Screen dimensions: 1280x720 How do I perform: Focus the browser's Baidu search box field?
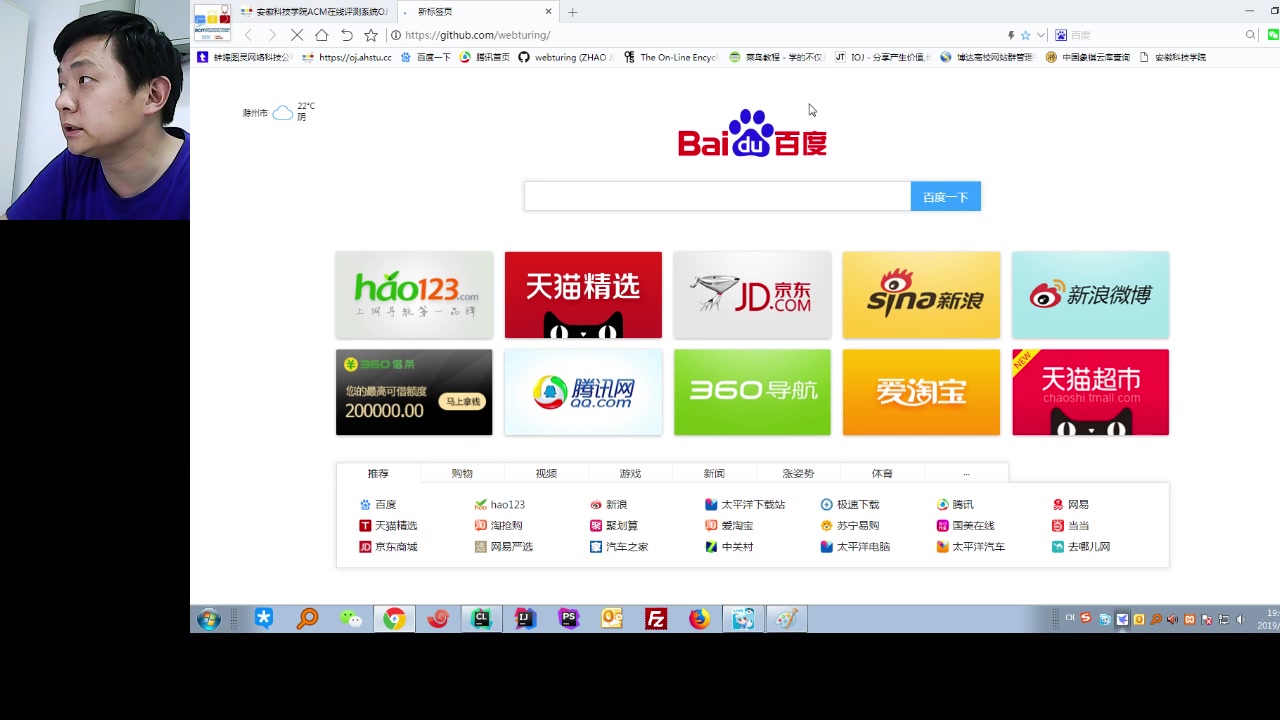click(x=1155, y=35)
